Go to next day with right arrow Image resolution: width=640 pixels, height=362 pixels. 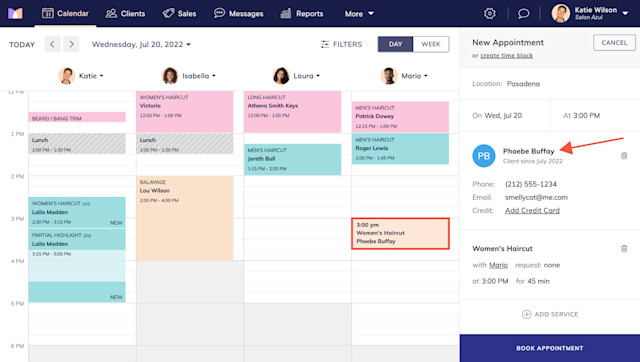click(x=71, y=44)
